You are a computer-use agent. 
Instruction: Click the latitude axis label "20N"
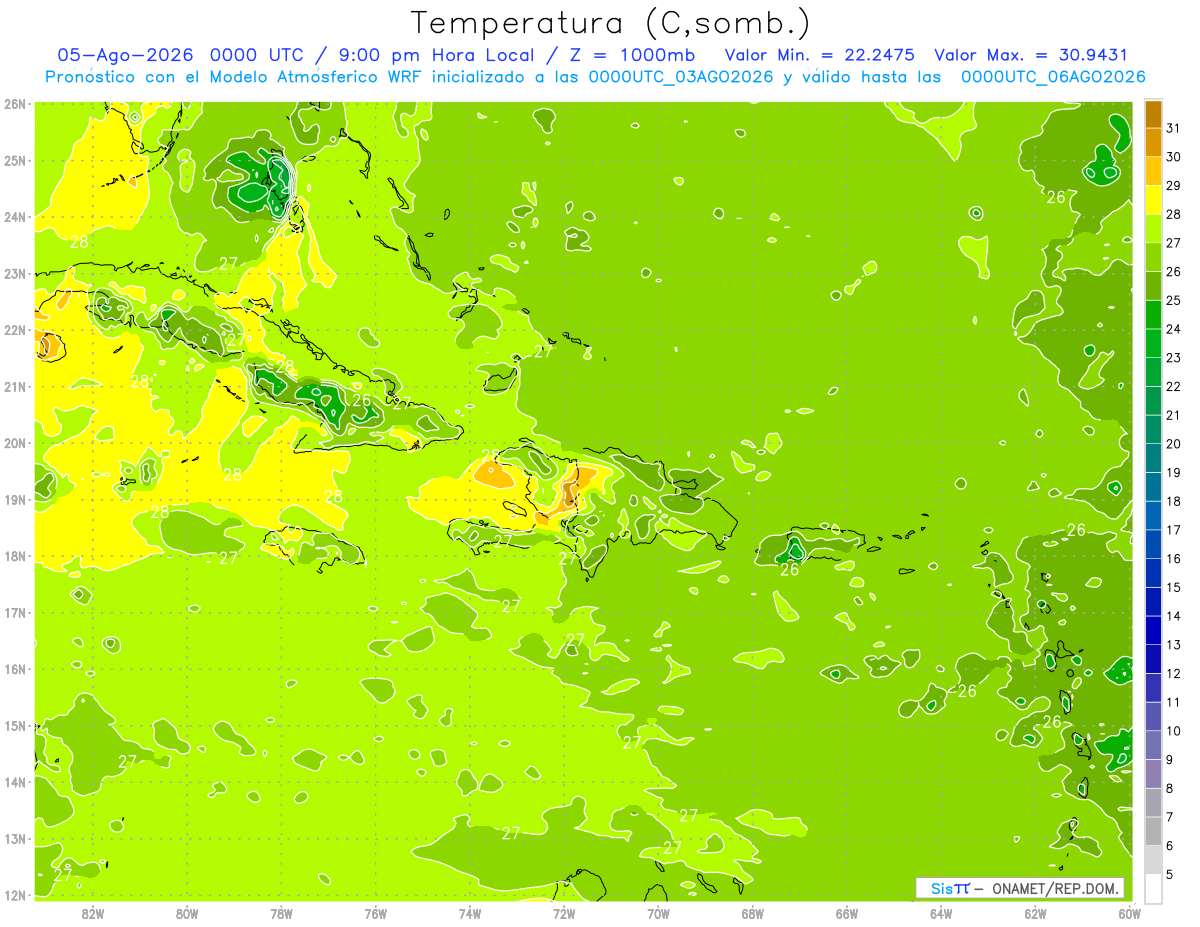pos(16,443)
